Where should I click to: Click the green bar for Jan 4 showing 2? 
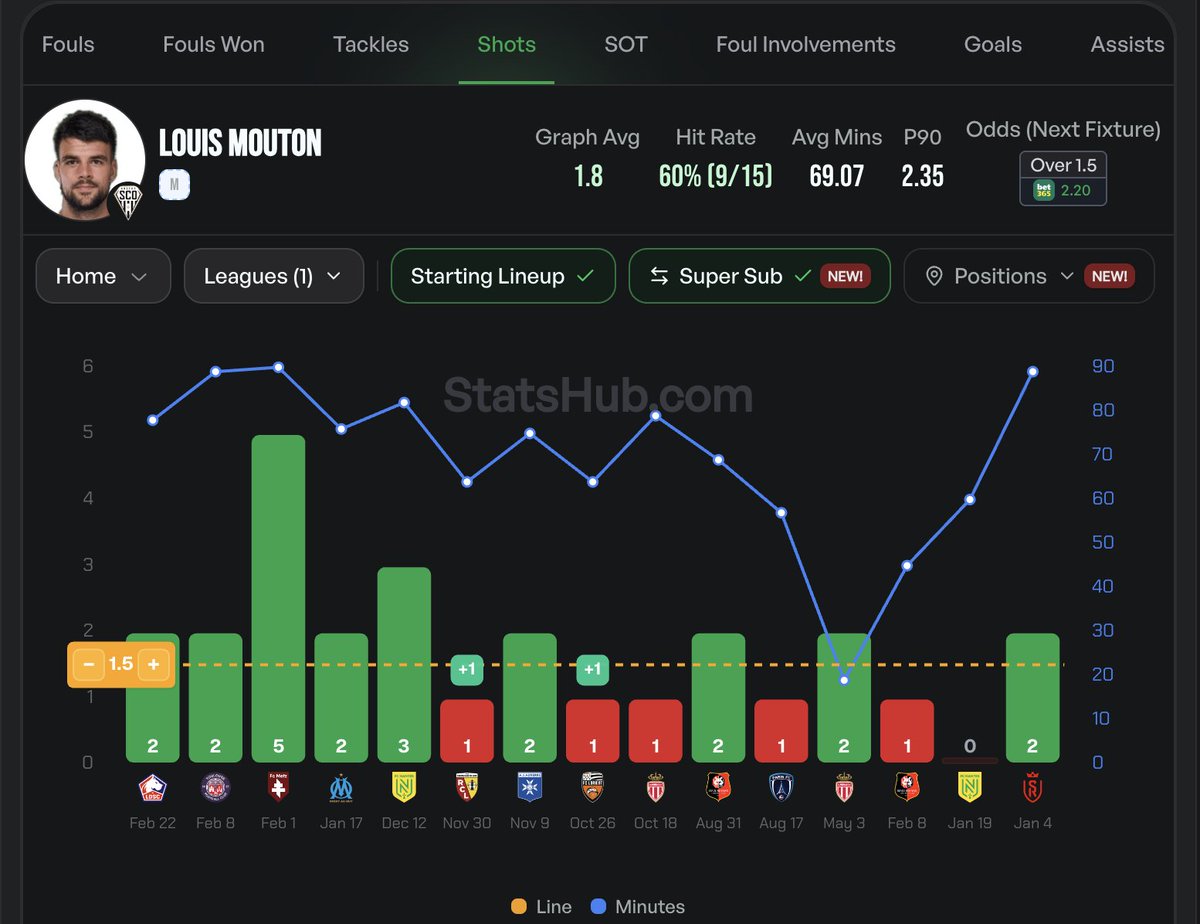click(1033, 697)
